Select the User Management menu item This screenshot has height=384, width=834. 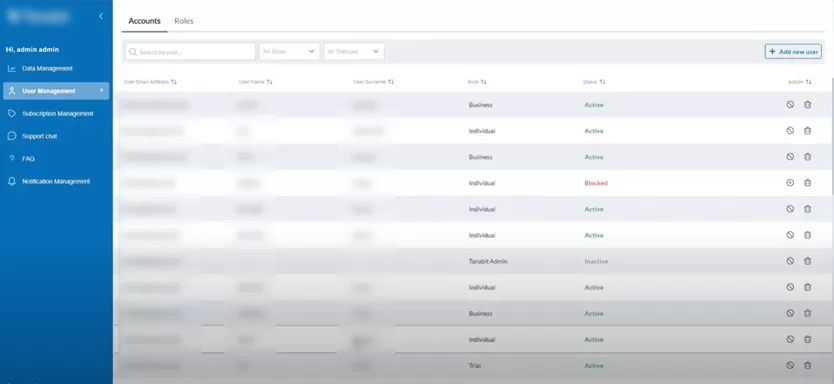coord(56,91)
